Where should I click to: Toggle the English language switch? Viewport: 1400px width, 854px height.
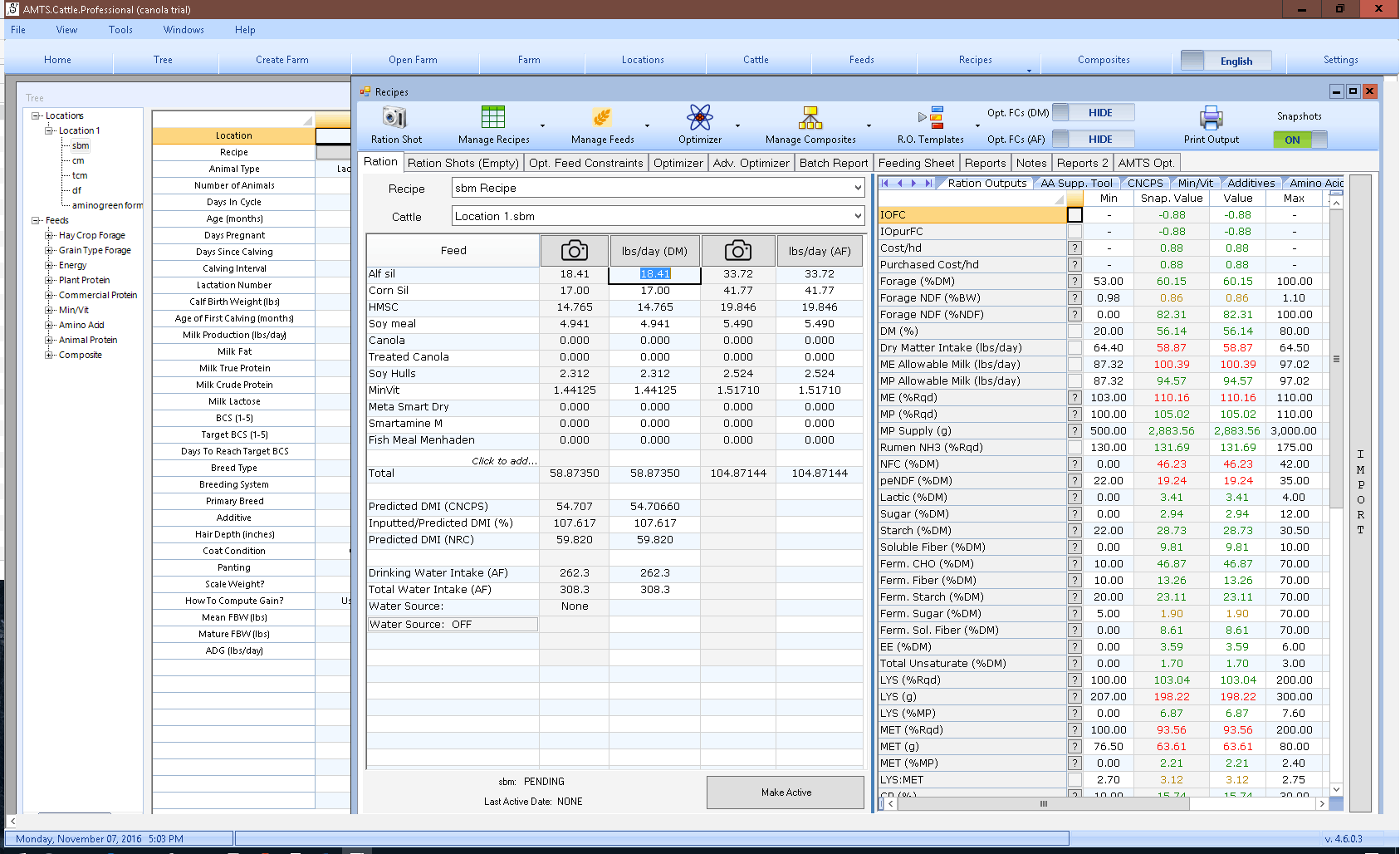point(1226,61)
